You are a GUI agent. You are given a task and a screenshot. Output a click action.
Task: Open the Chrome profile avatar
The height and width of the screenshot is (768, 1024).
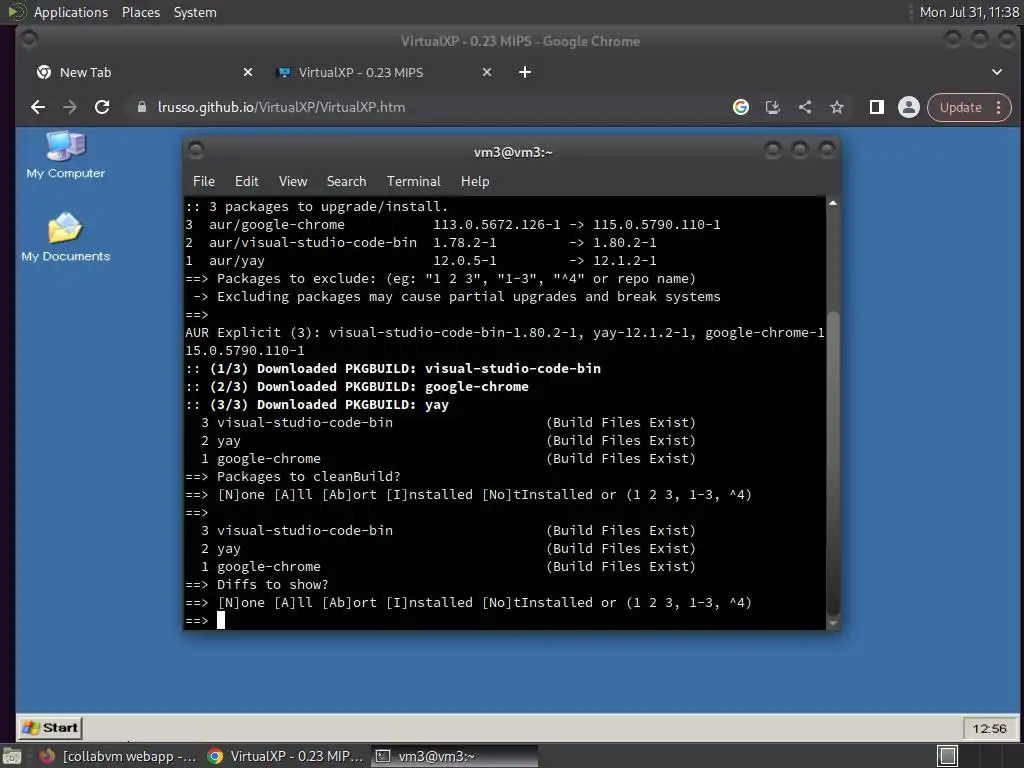pyautogui.click(x=908, y=107)
